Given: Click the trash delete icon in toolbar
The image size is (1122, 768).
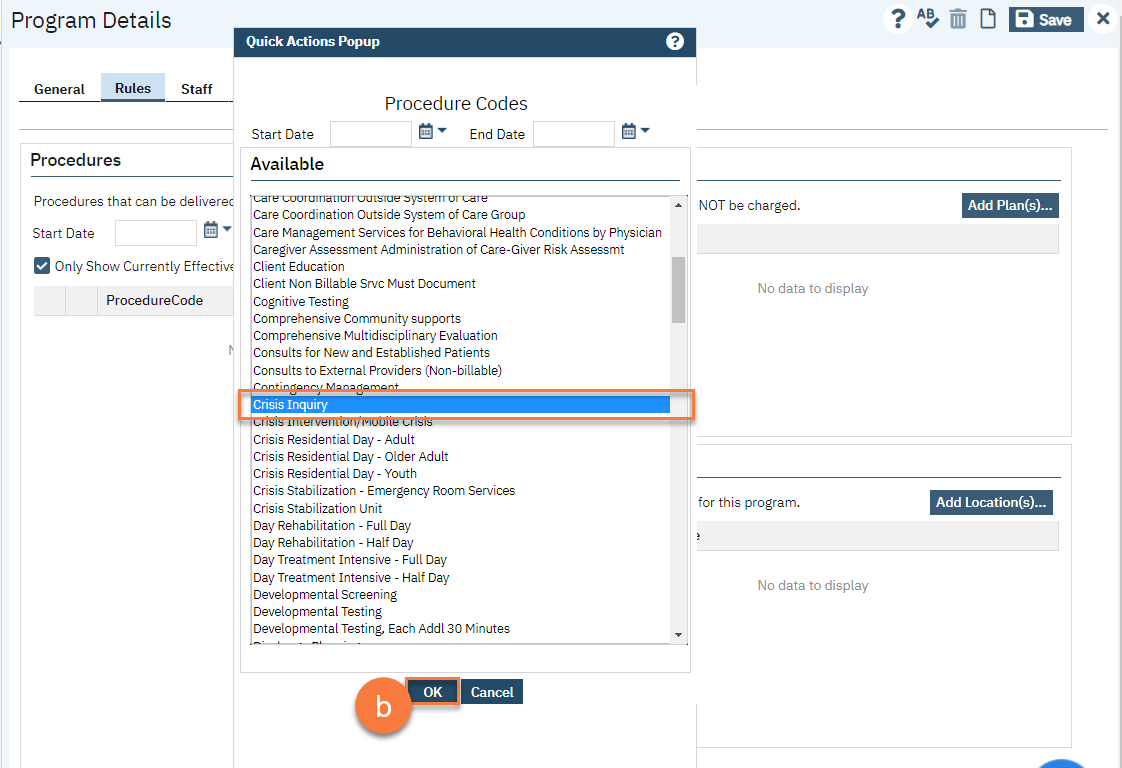Looking at the screenshot, I should (x=958, y=19).
